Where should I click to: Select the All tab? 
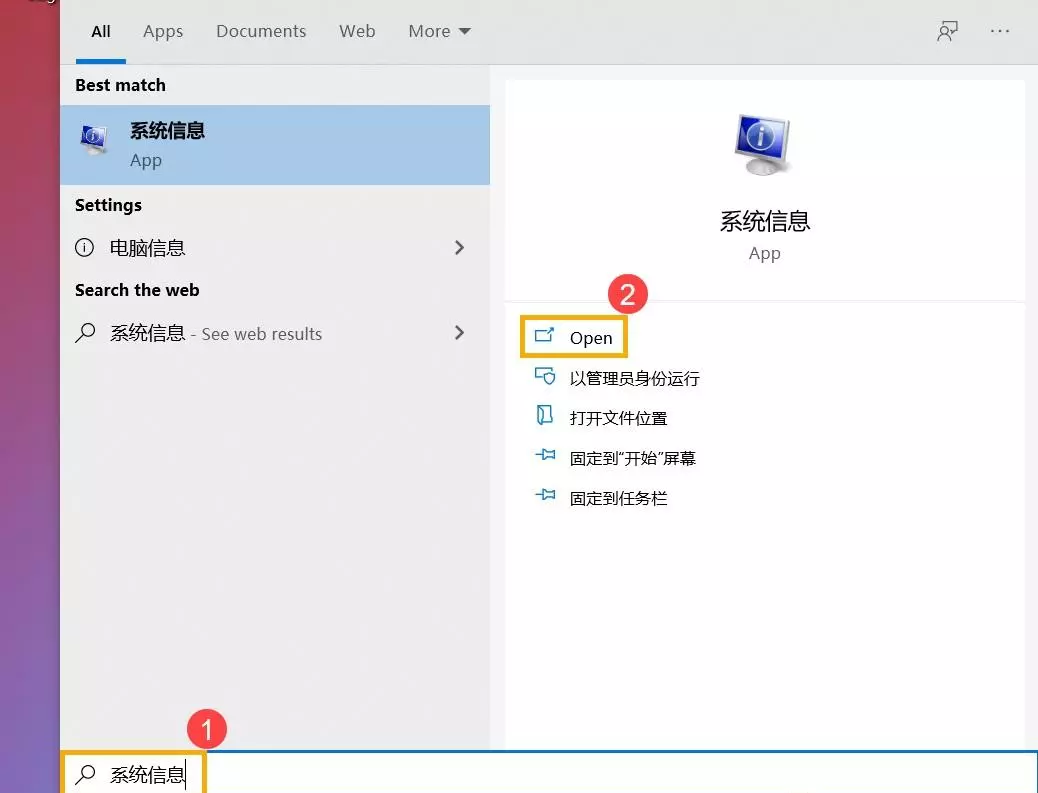pos(101,31)
